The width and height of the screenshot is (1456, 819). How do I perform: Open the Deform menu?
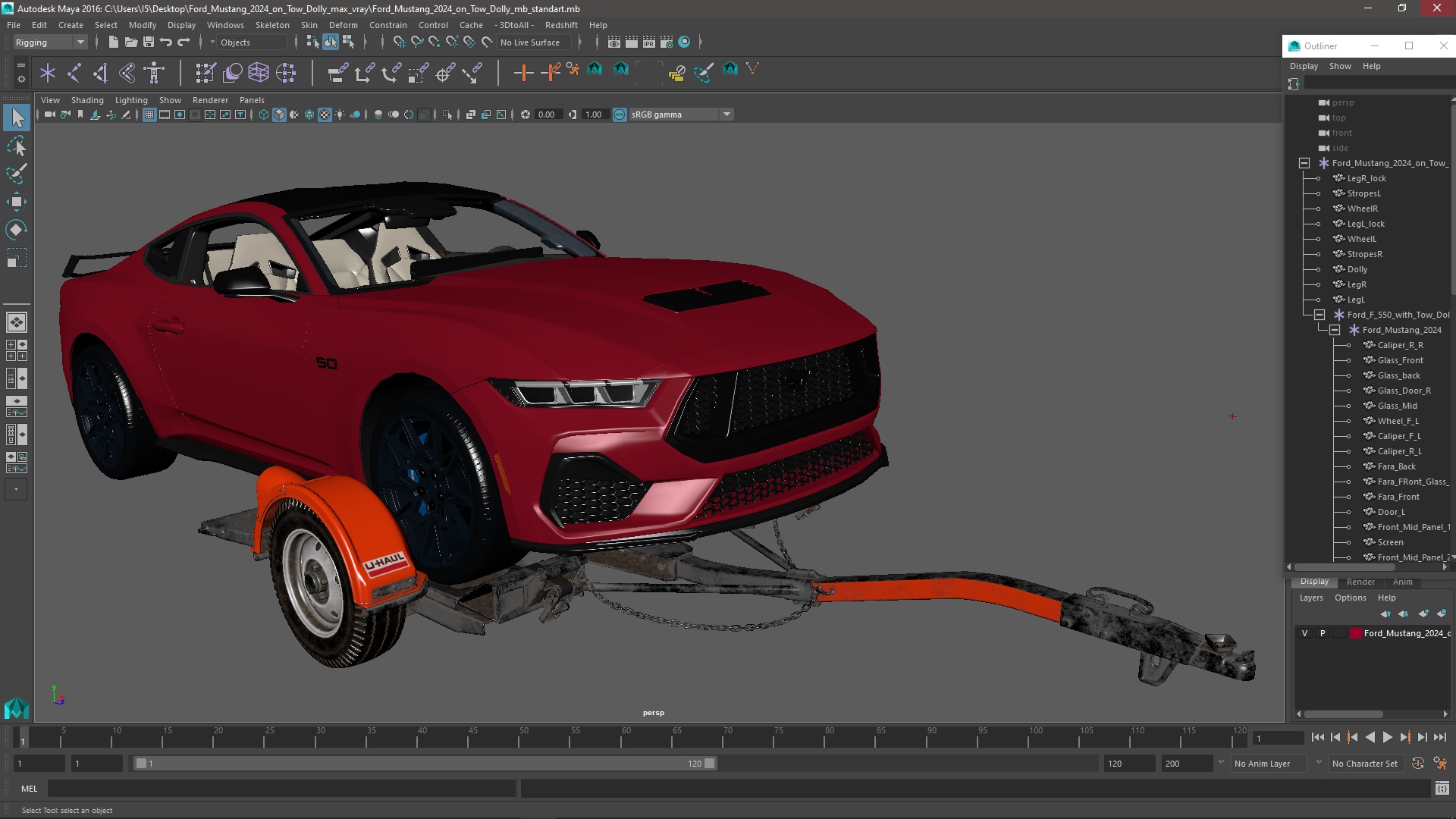click(343, 25)
